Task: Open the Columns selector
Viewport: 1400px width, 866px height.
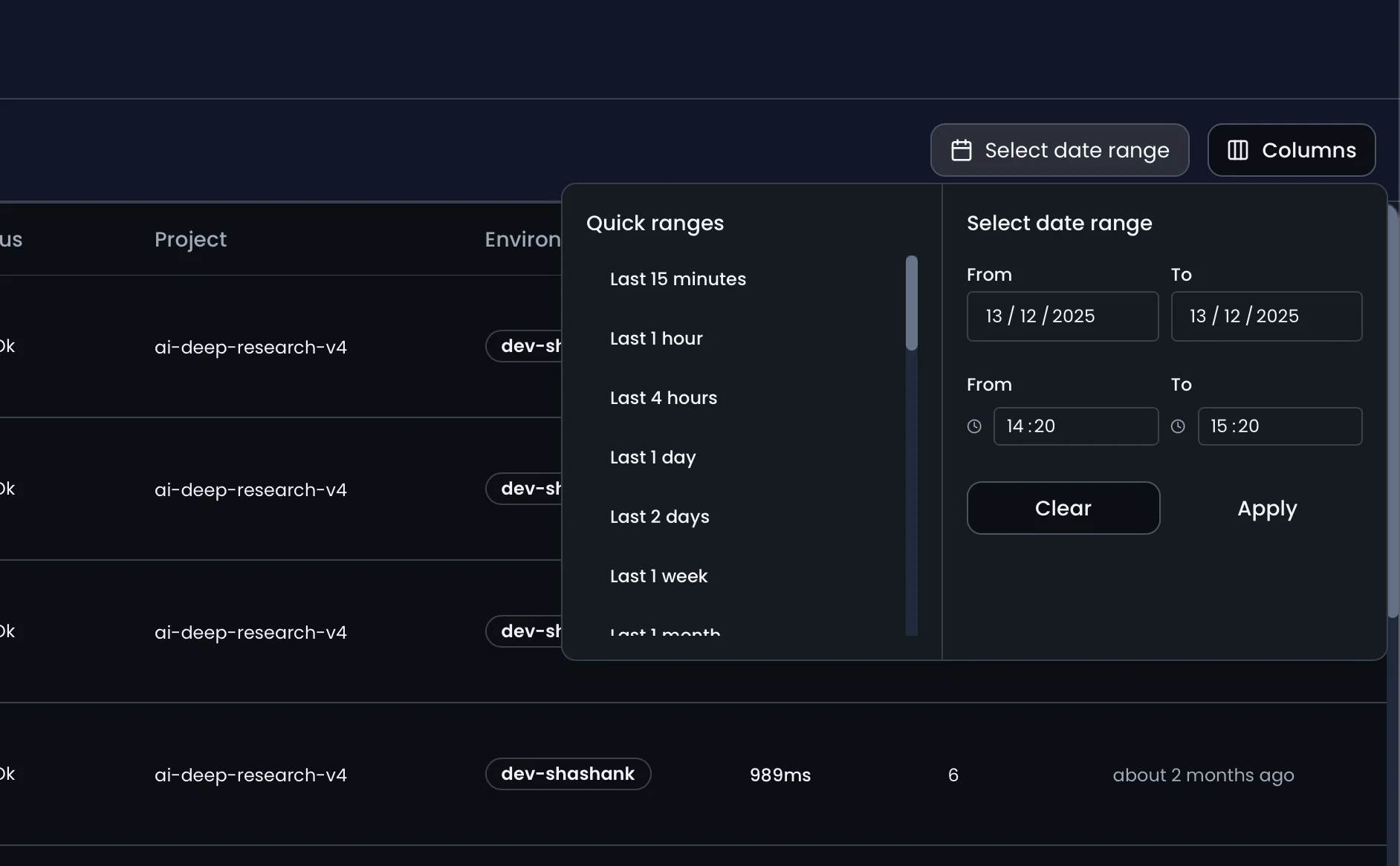Action: click(1291, 150)
